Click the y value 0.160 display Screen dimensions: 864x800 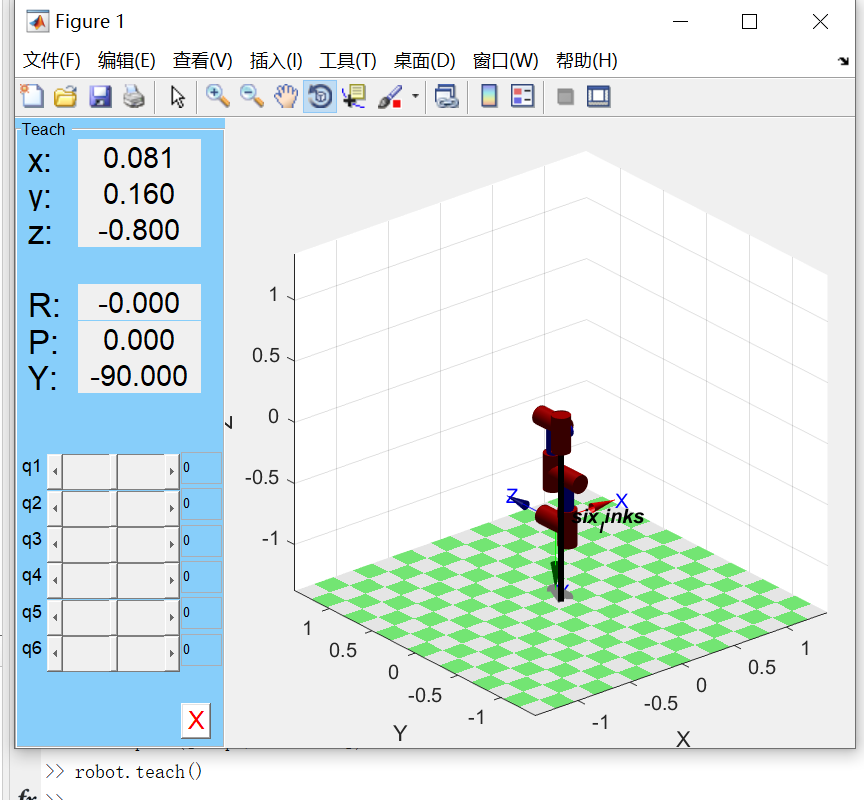(139, 194)
